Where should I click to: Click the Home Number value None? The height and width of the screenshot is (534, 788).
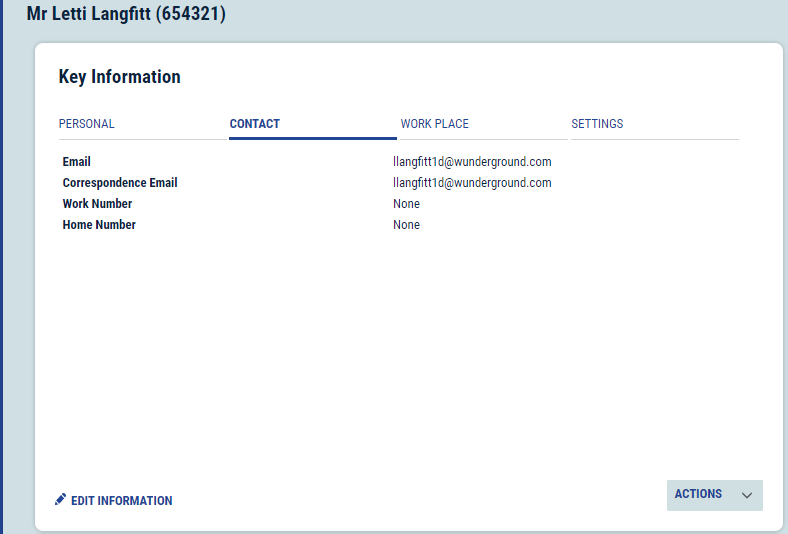click(406, 225)
